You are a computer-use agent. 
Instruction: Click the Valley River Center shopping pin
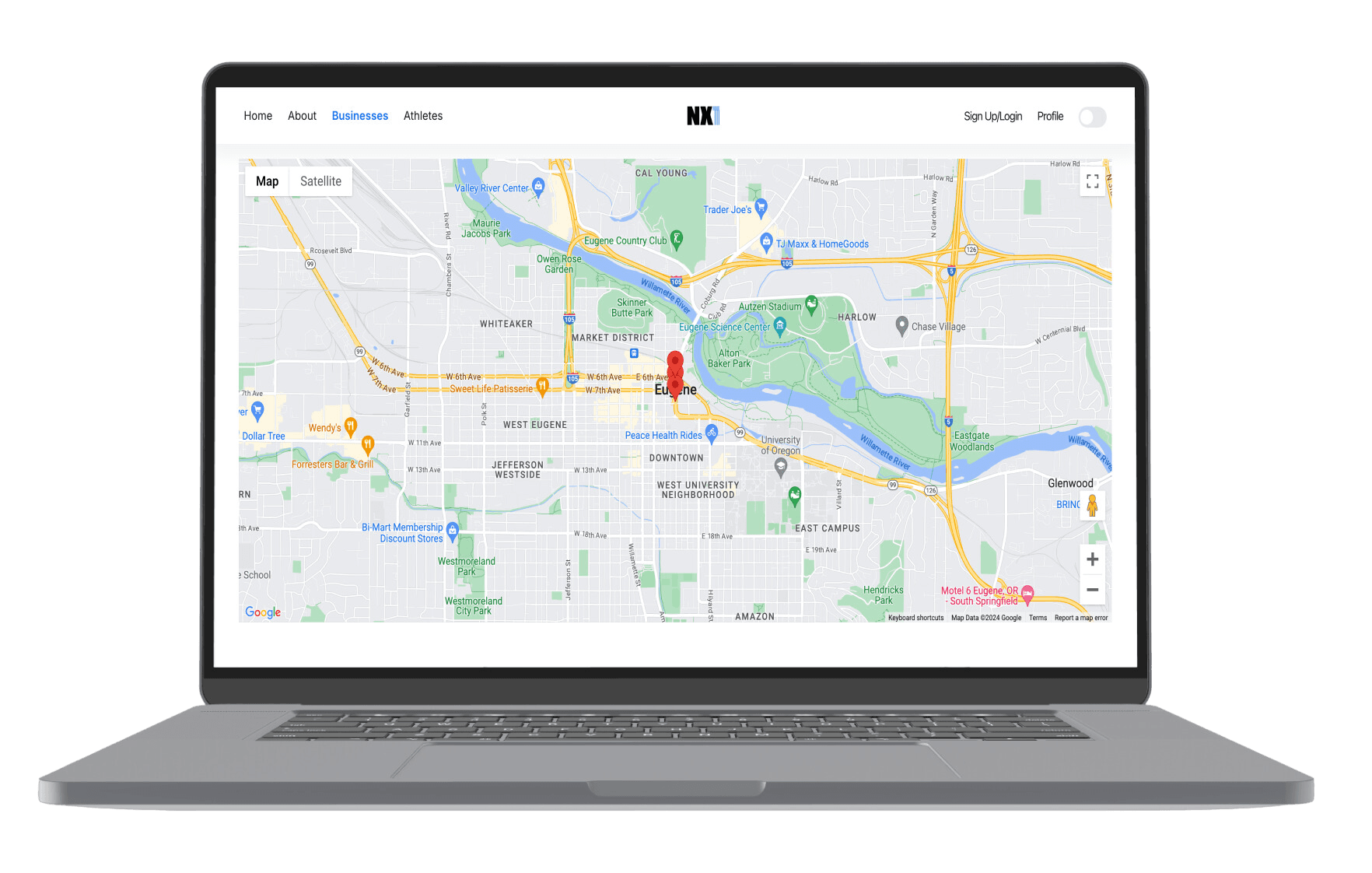click(x=538, y=187)
